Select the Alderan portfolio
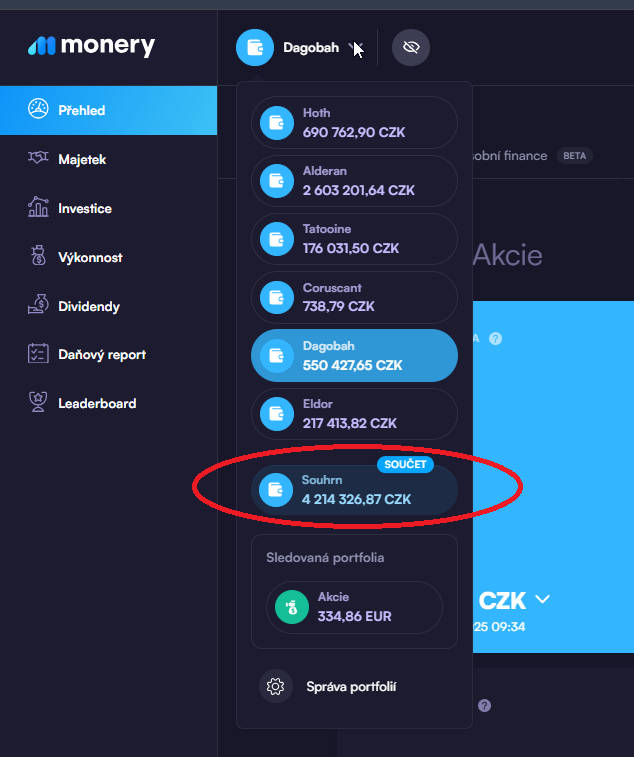 click(x=354, y=181)
